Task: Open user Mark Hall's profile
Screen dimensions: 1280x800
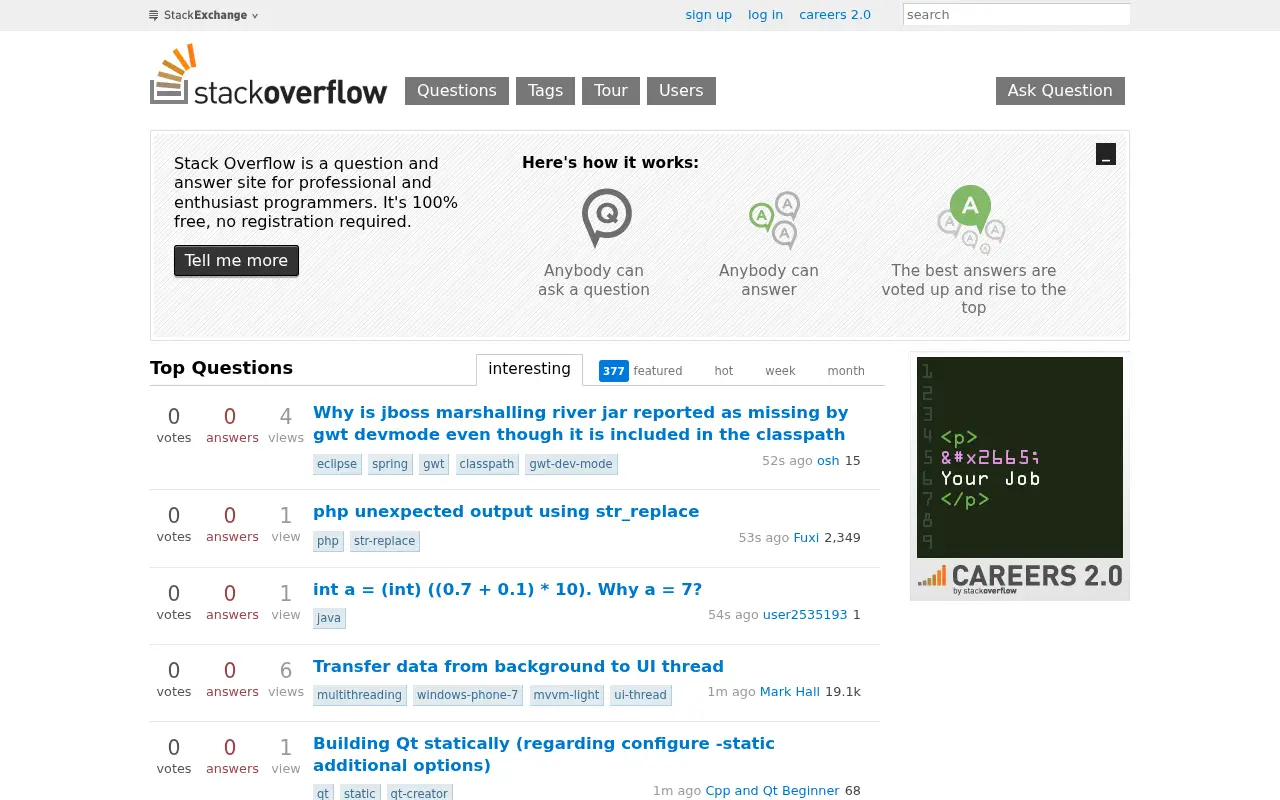Action: (x=790, y=692)
